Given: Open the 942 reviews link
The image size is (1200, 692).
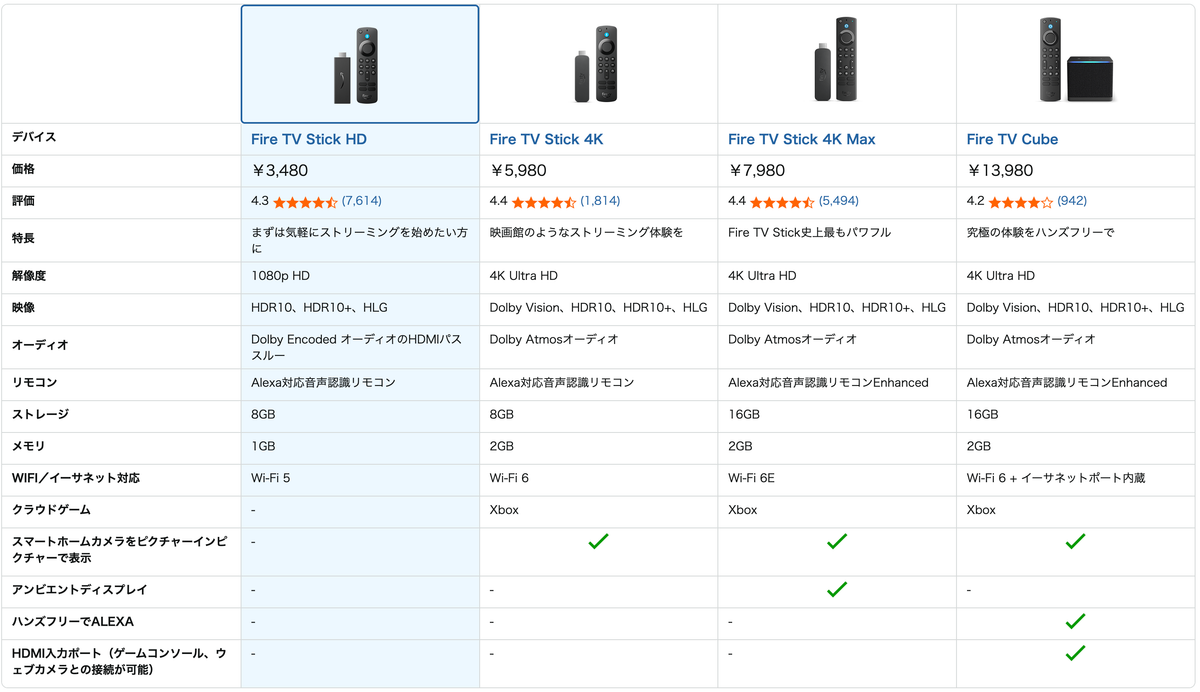Looking at the screenshot, I should [x=1072, y=201].
